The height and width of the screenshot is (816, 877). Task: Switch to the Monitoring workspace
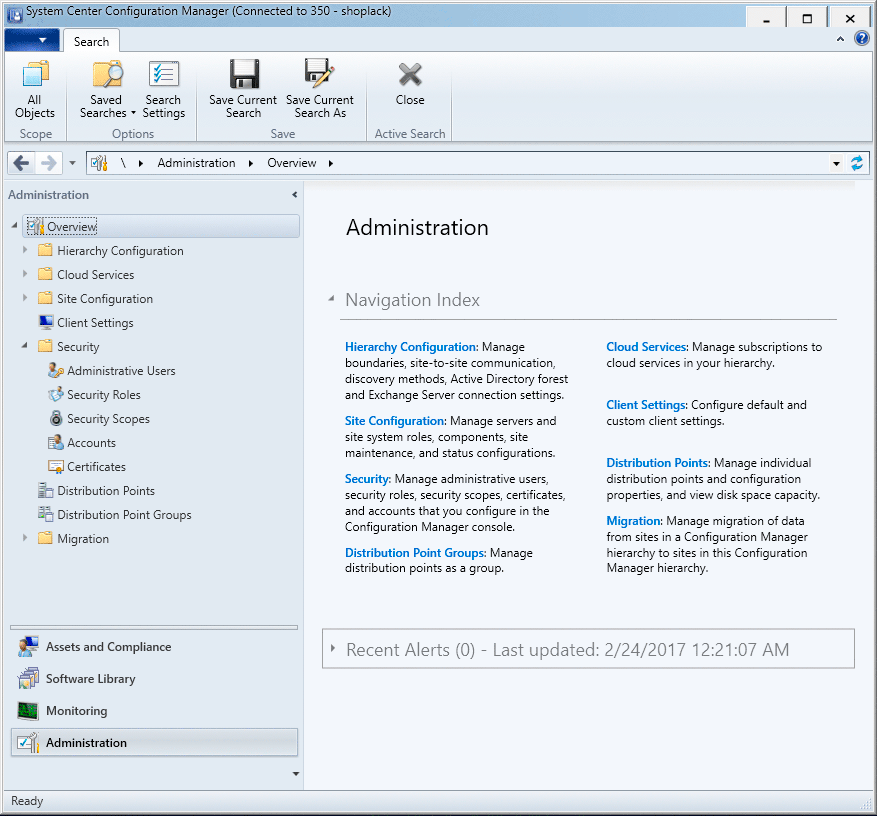tap(154, 711)
